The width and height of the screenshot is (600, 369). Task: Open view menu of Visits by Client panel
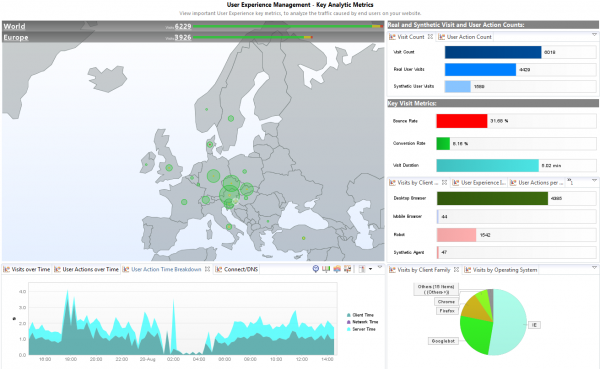[x=594, y=180]
